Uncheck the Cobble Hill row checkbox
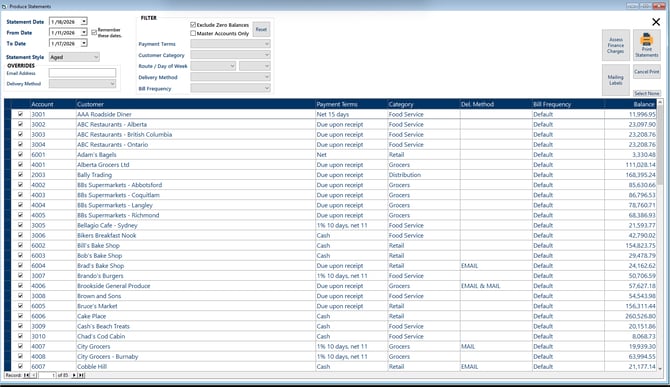 click(20, 366)
